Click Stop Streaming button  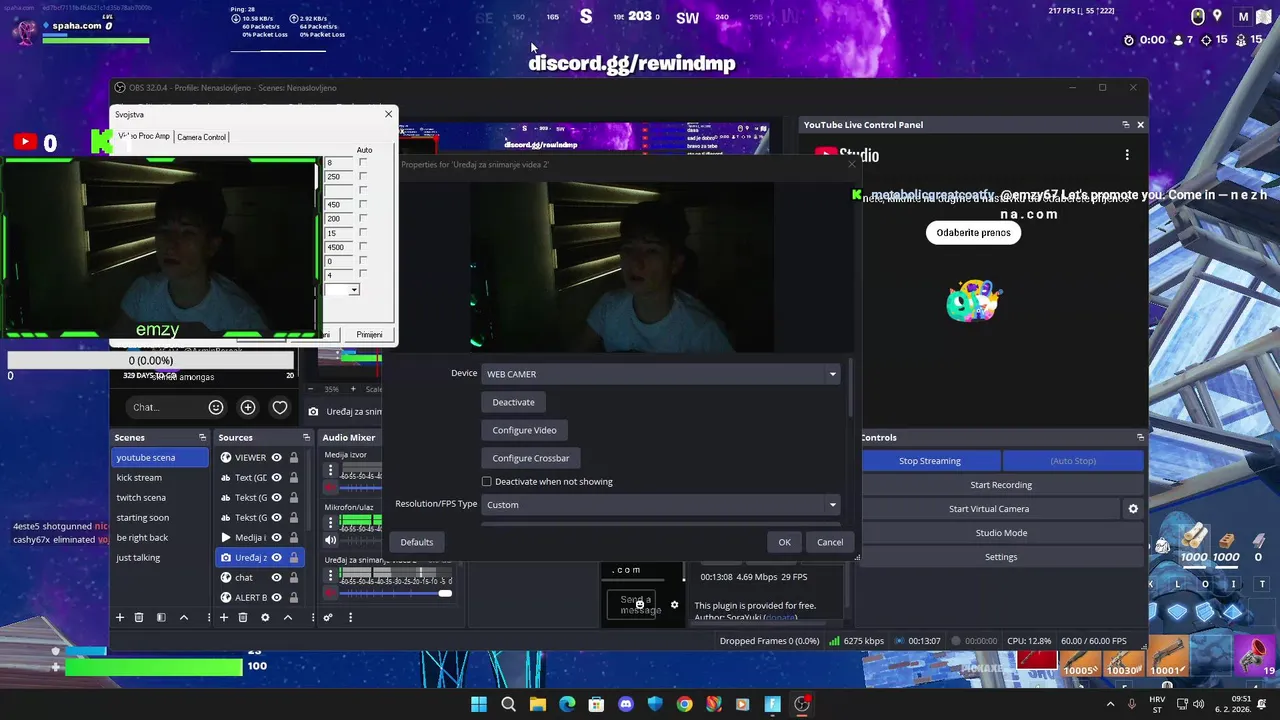coord(930,461)
